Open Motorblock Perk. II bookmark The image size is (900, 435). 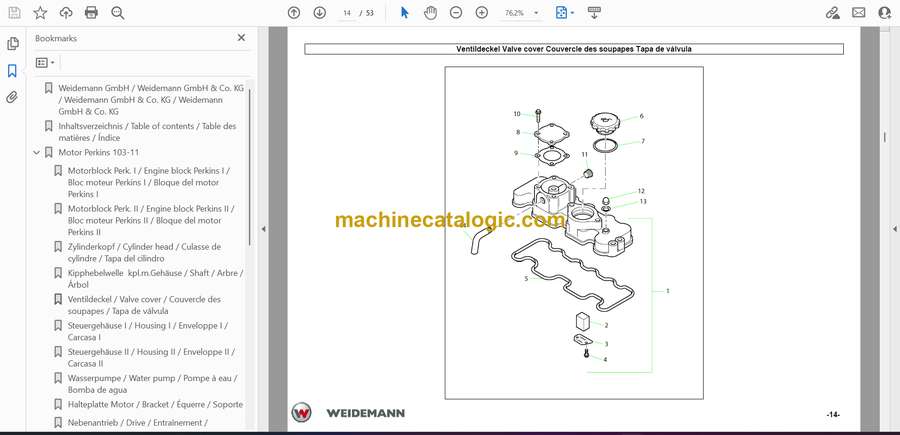[x=151, y=220]
